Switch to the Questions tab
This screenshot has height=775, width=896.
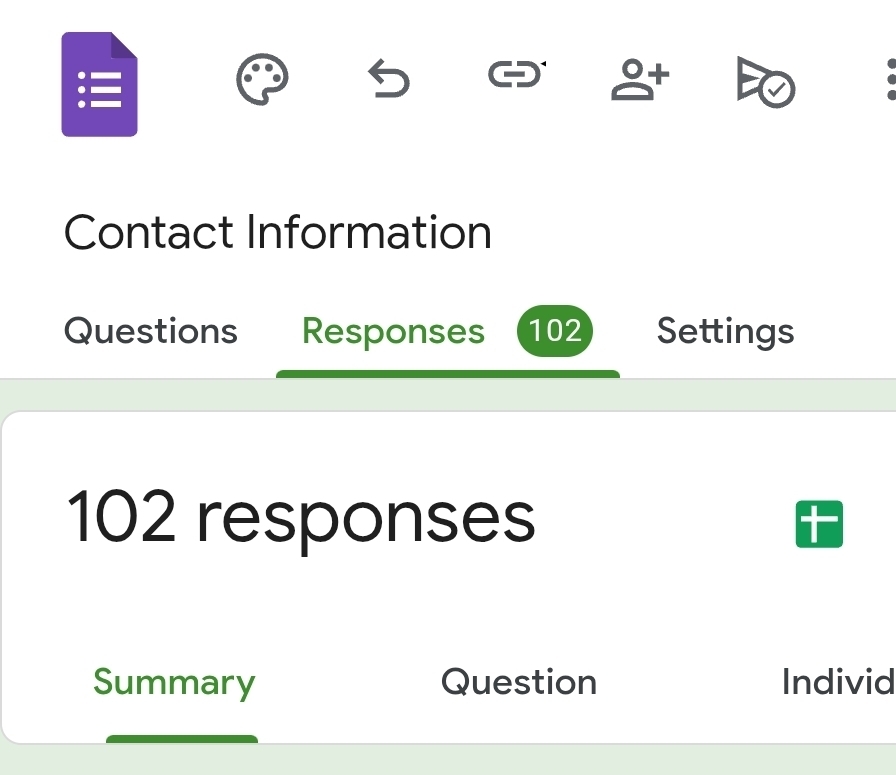151,331
